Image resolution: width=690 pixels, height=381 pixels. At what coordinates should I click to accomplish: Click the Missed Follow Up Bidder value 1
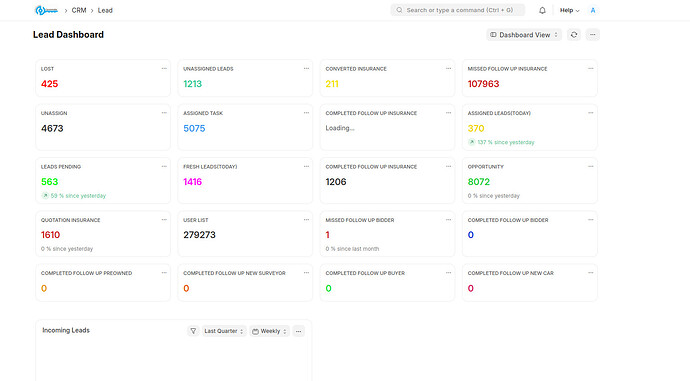[327, 235]
